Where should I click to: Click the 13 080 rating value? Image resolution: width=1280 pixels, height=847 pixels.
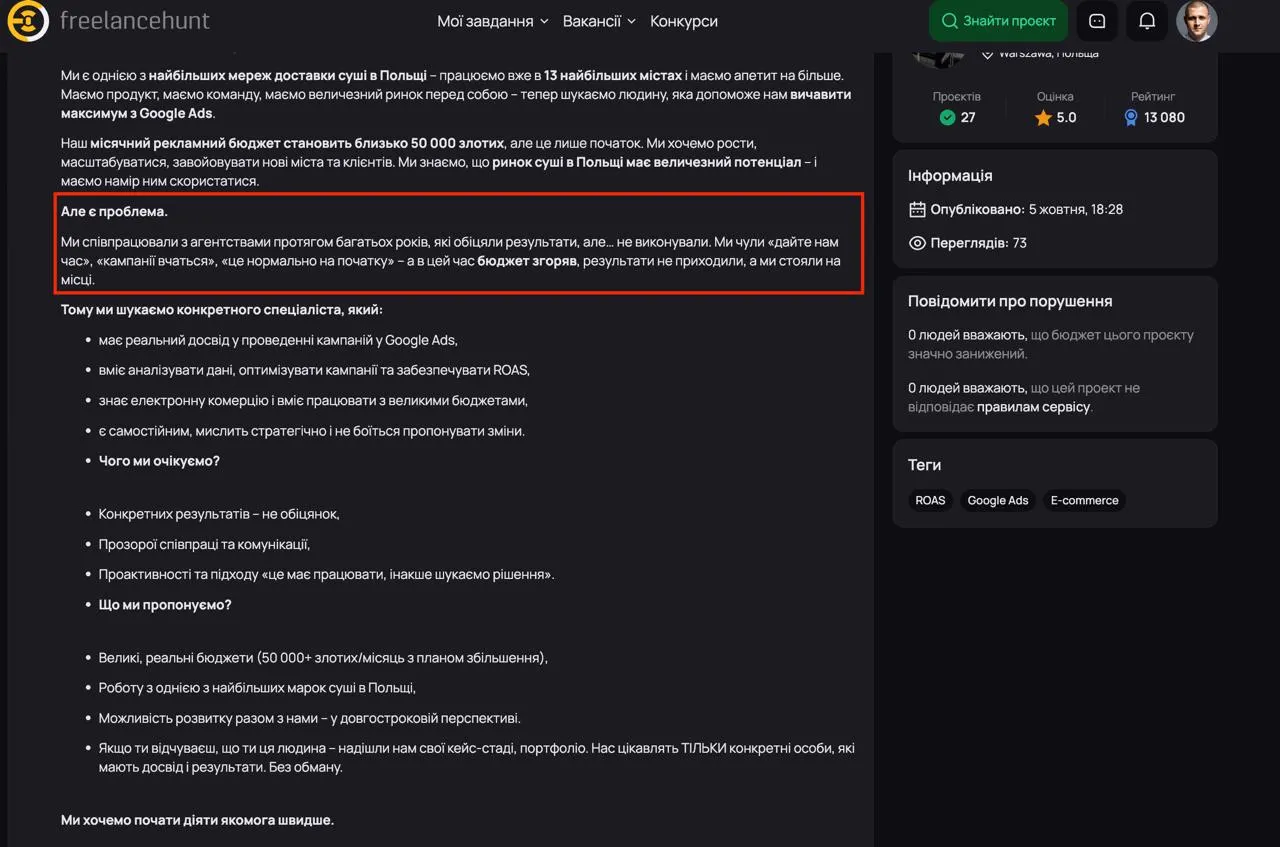1164,118
